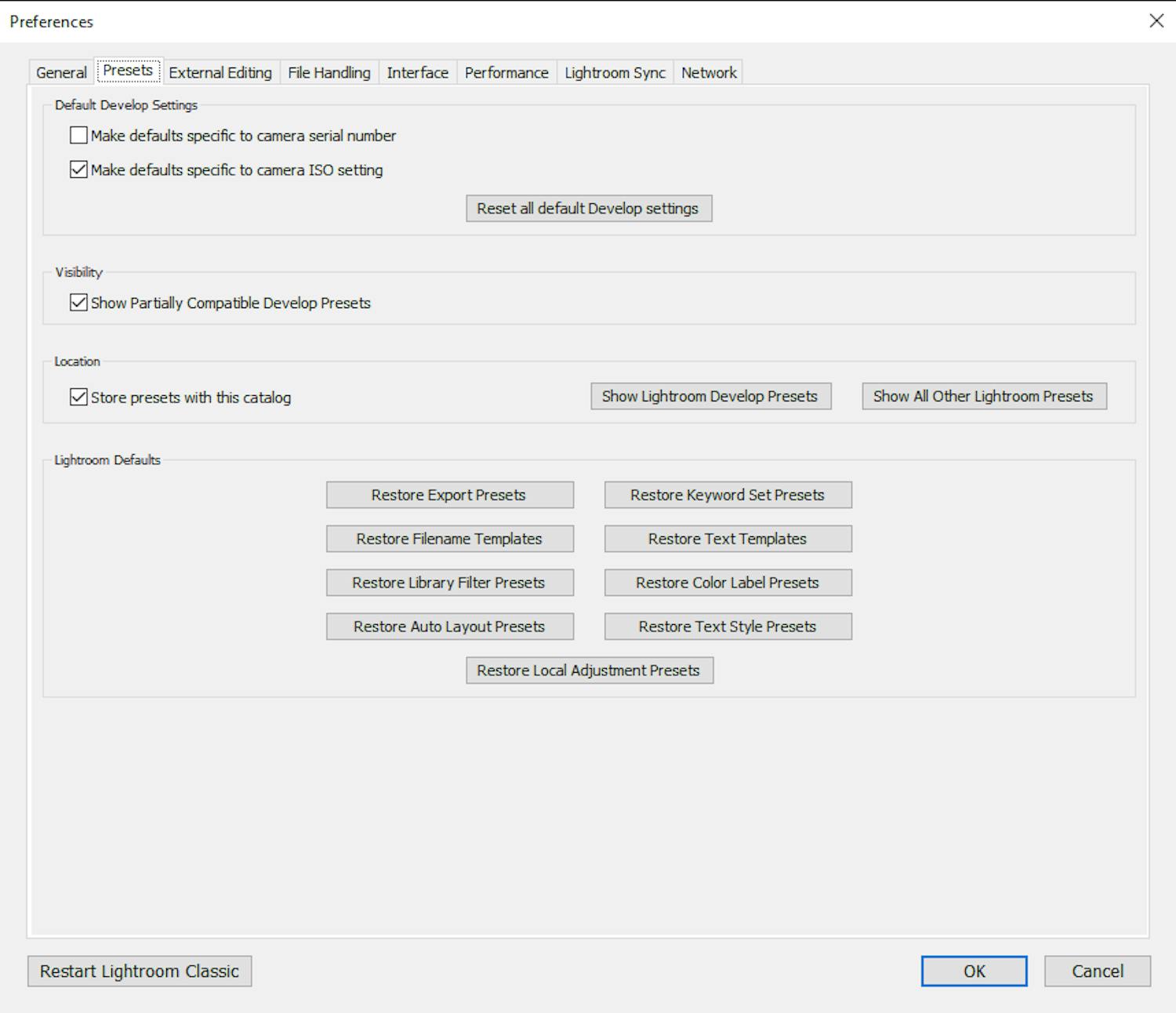Uncheck defaults specific to camera ISO setting
The height and width of the screenshot is (1013, 1176).
tap(78, 170)
